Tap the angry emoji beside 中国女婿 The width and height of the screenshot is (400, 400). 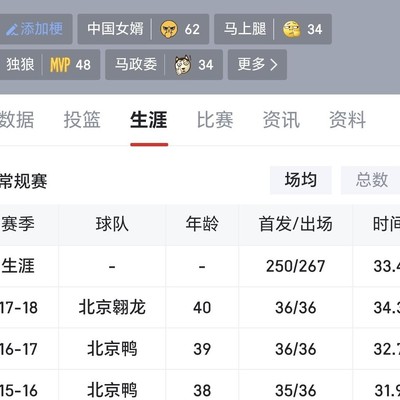pyautogui.click(x=169, y=29)
